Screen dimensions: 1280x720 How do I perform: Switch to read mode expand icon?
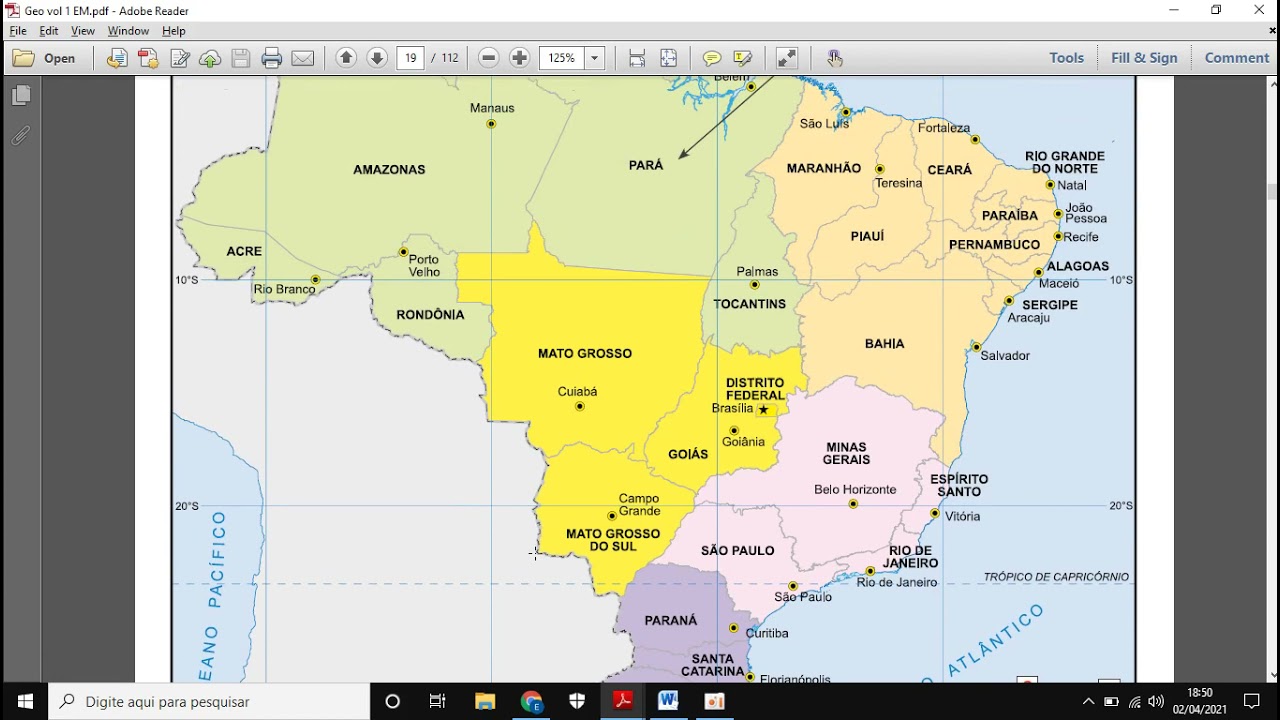[787, 58]
